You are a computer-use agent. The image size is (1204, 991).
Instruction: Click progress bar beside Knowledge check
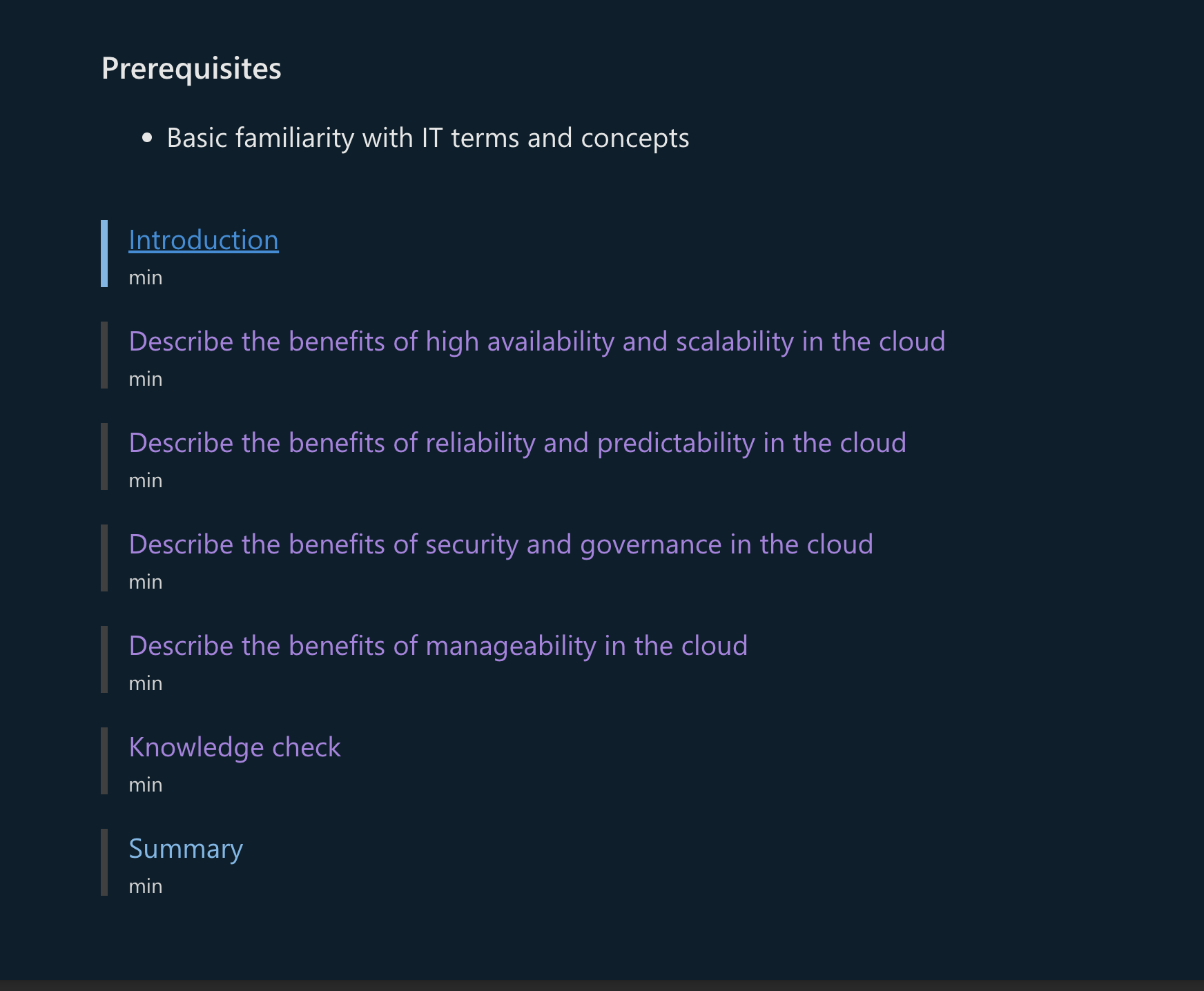pyautogui.click(x=104, y=761)
